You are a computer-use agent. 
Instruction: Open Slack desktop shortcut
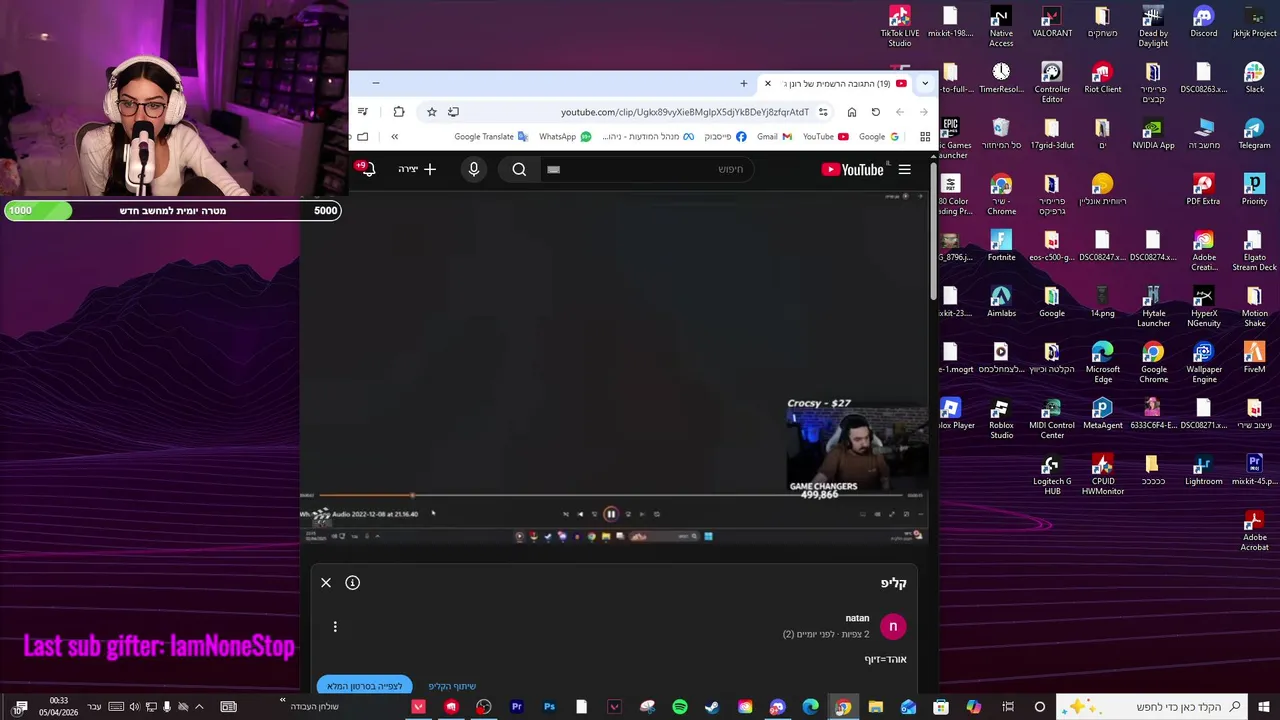[x=1254, y=79]
